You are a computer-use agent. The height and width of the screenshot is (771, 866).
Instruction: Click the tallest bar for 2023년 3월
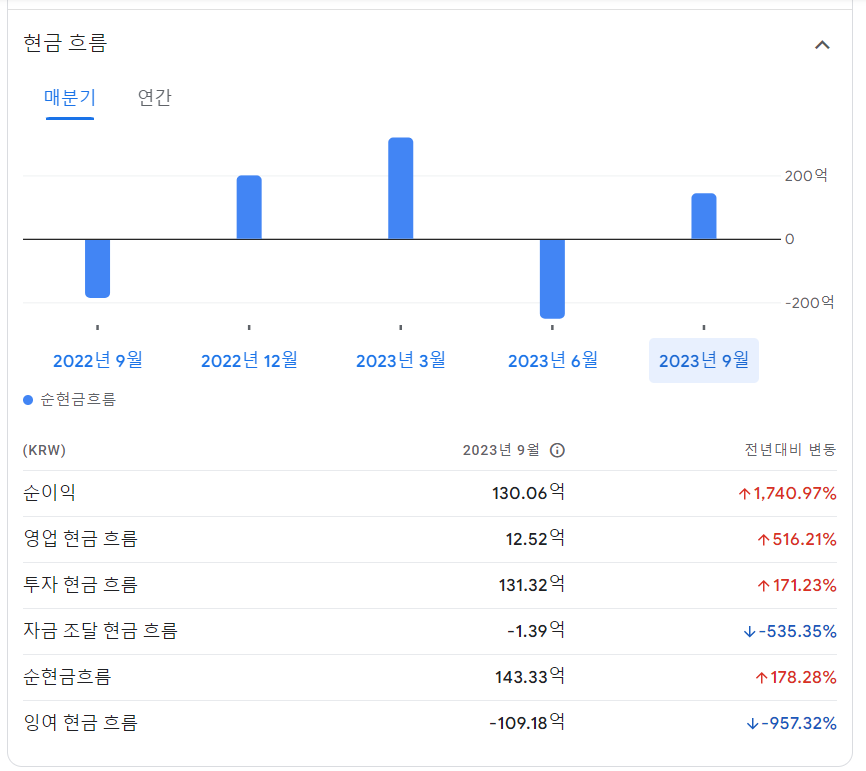point(400,188)
